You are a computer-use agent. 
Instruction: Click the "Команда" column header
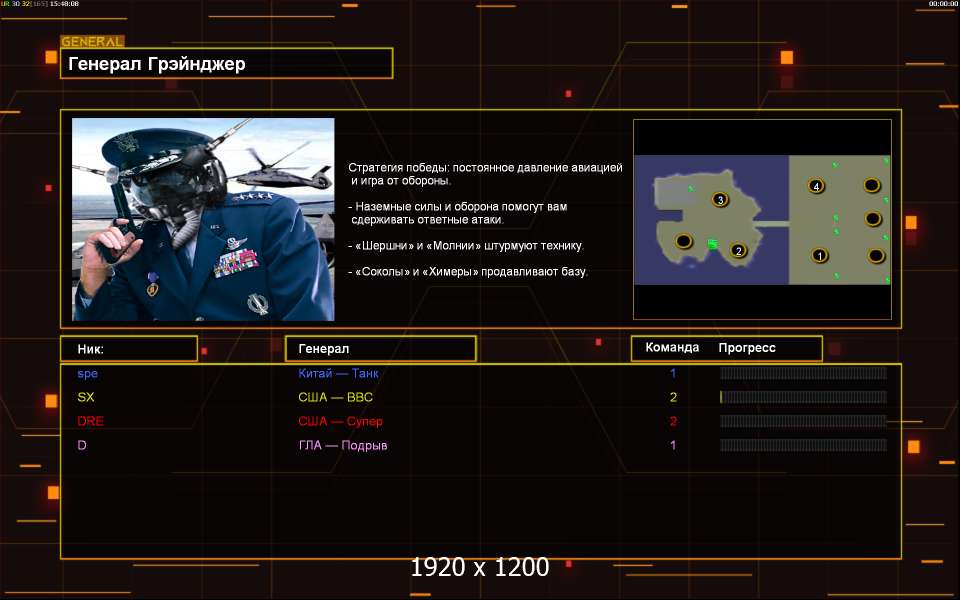[x=672, y=348]
